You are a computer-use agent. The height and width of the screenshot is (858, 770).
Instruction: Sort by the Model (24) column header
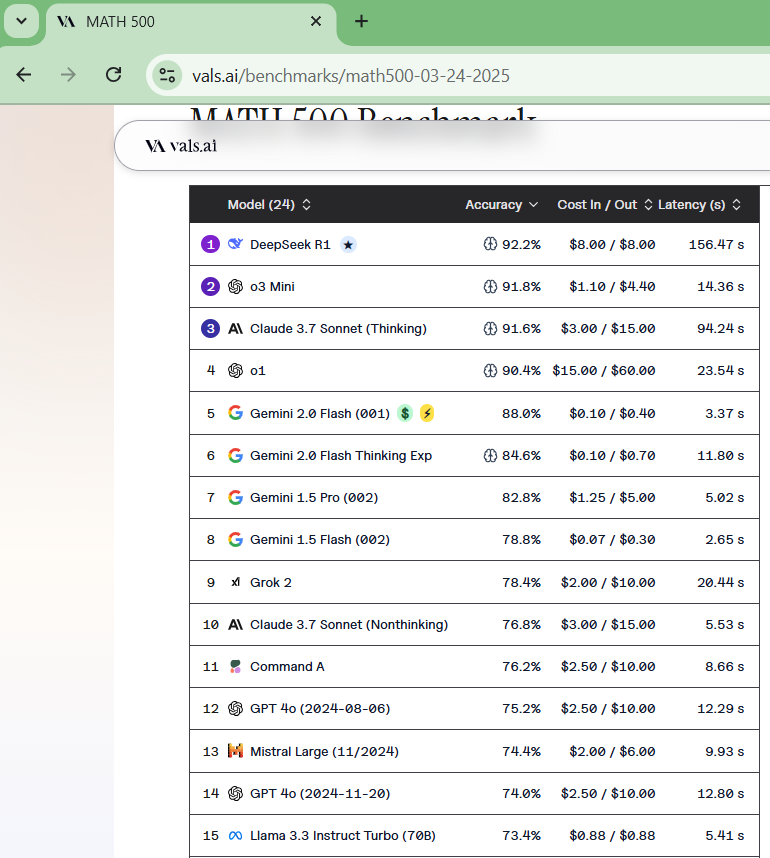269,205
